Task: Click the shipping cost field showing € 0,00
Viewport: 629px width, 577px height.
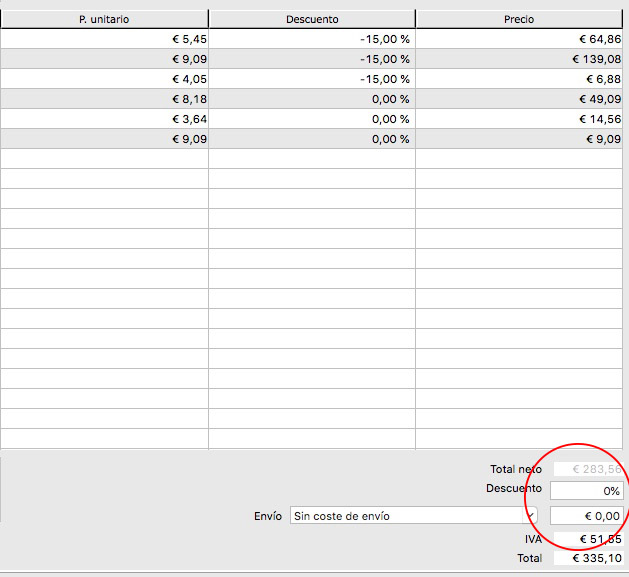Action: coord(586,516)
